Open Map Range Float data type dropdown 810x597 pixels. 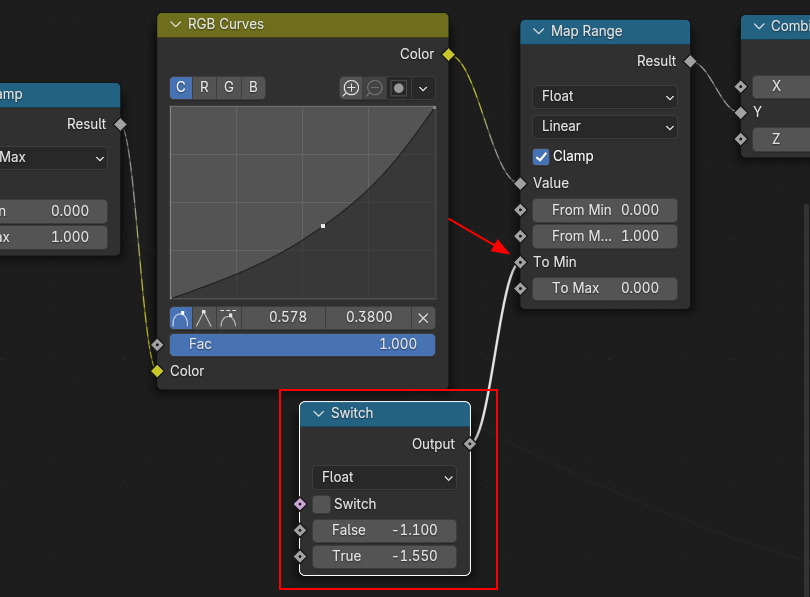605,97
